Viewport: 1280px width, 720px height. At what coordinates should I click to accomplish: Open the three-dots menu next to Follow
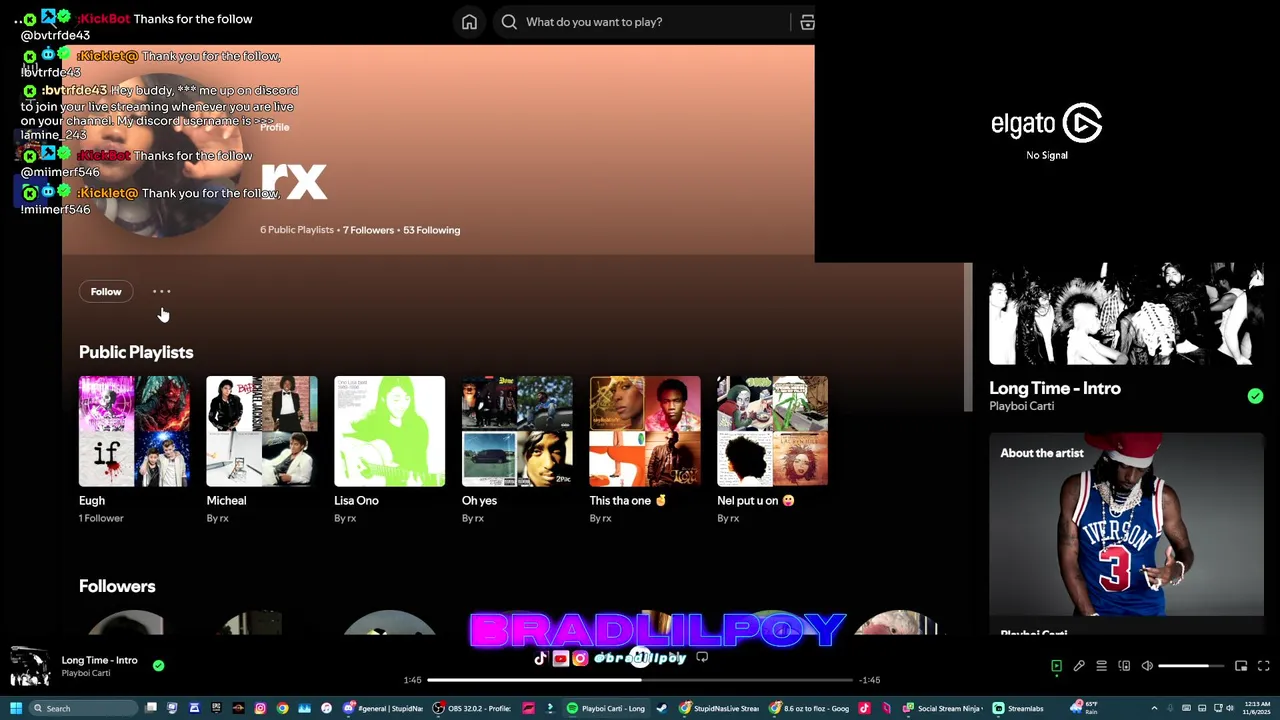[161, 292]
